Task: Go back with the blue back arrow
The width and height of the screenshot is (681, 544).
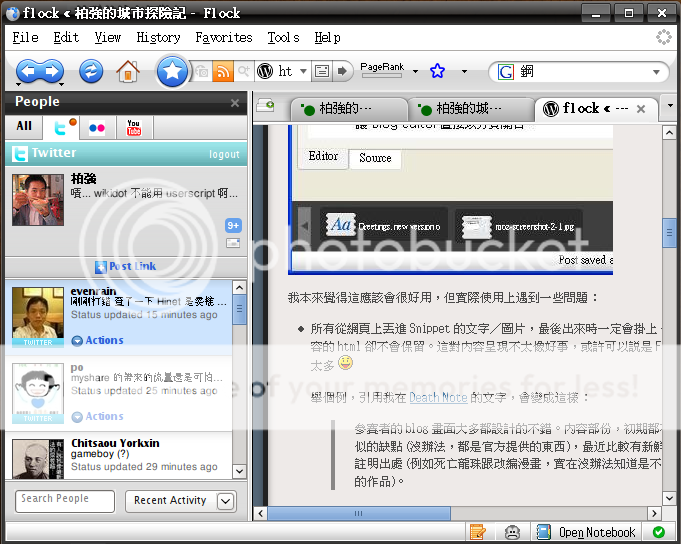Action: [x=29, y=71]
